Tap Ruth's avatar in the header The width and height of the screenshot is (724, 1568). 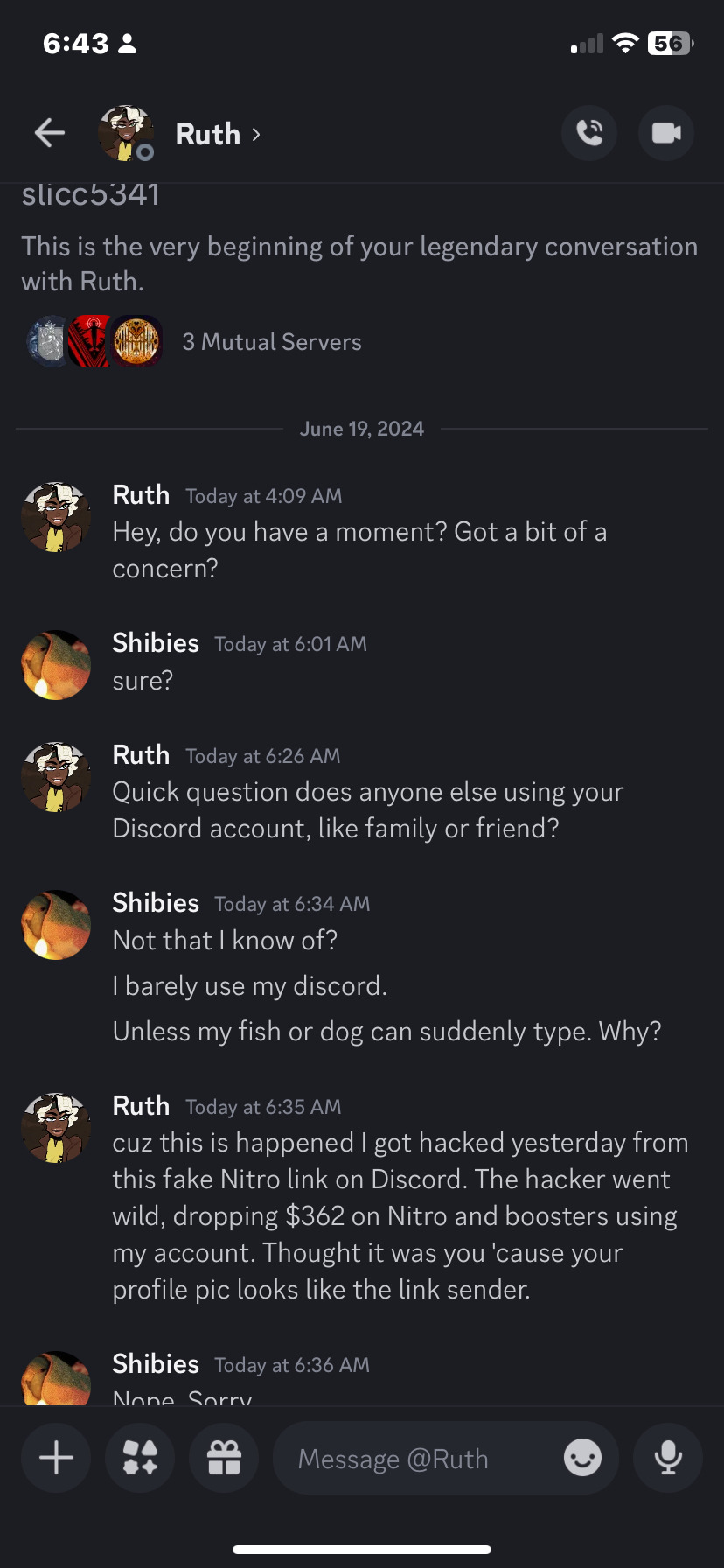(125, 133)
